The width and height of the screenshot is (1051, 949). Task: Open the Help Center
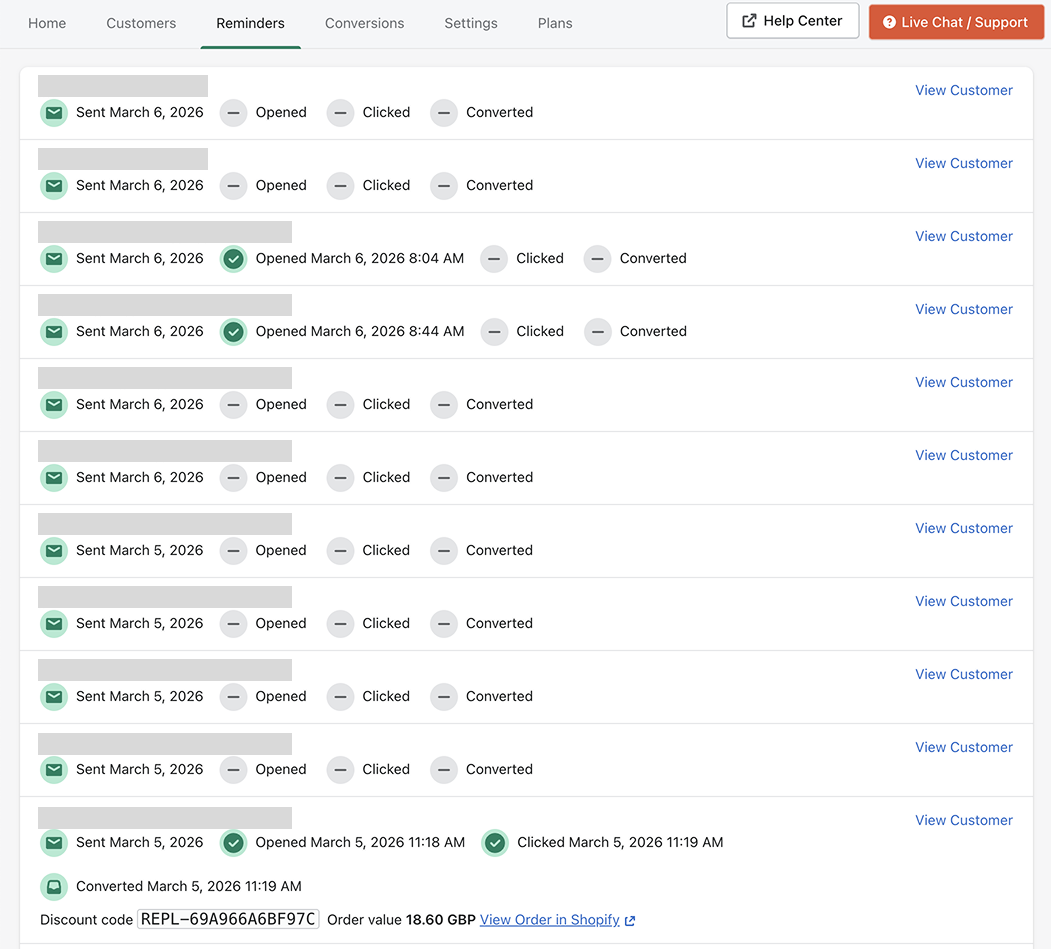[792, 21]
